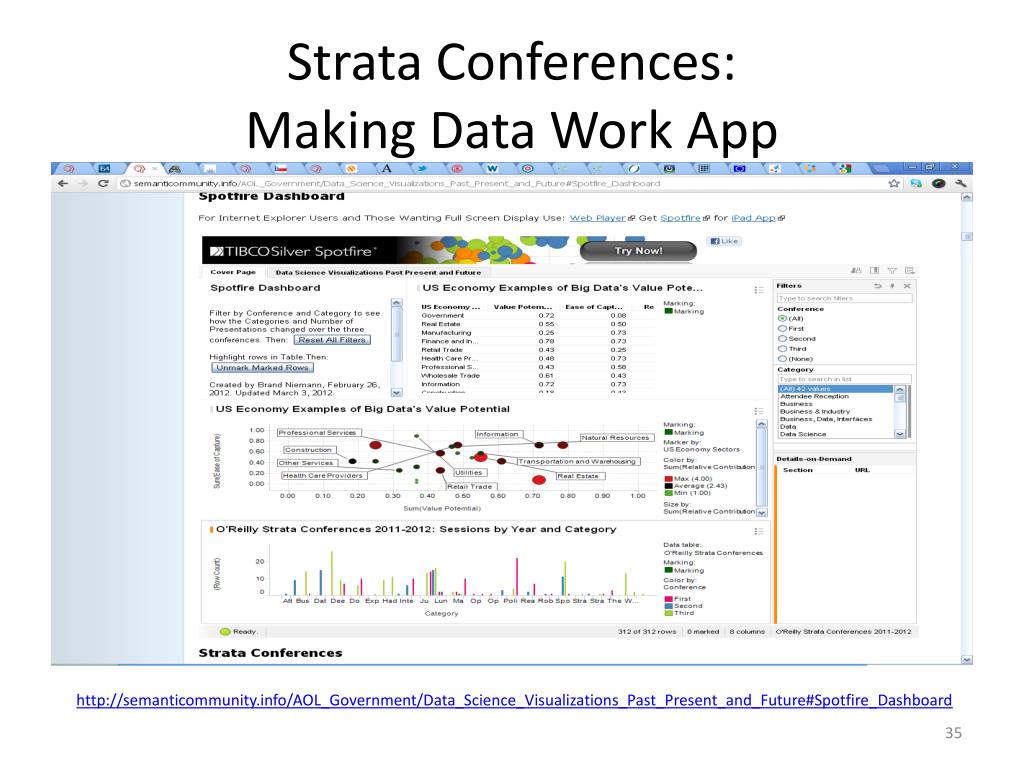Open the Data Science Visualizations Past Present and Future tab
This screenshot has width=1024, height=768.
pyautogui.click(x=378, y=272)
